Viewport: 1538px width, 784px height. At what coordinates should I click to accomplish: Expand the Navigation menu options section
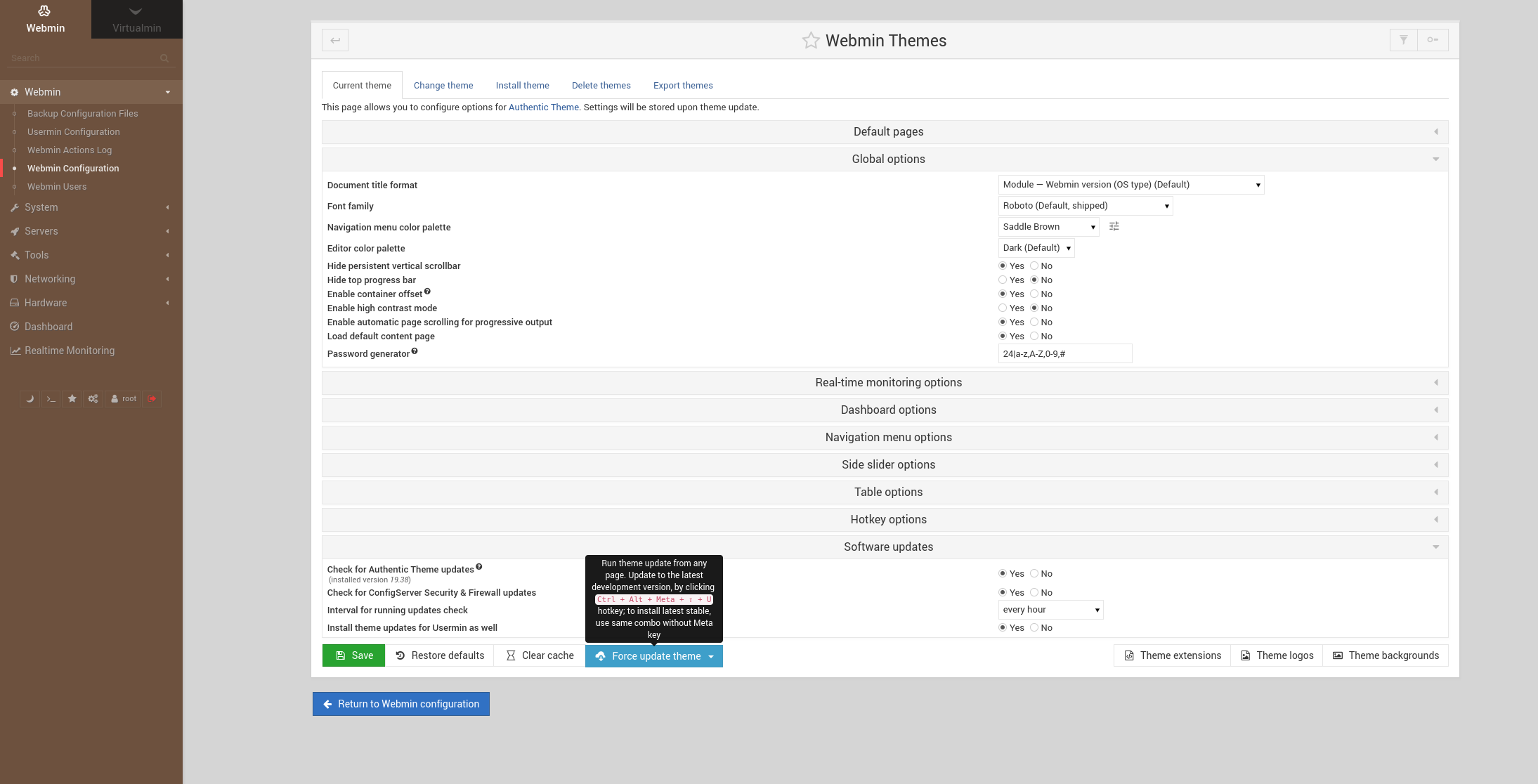click(x=888, y=436)
